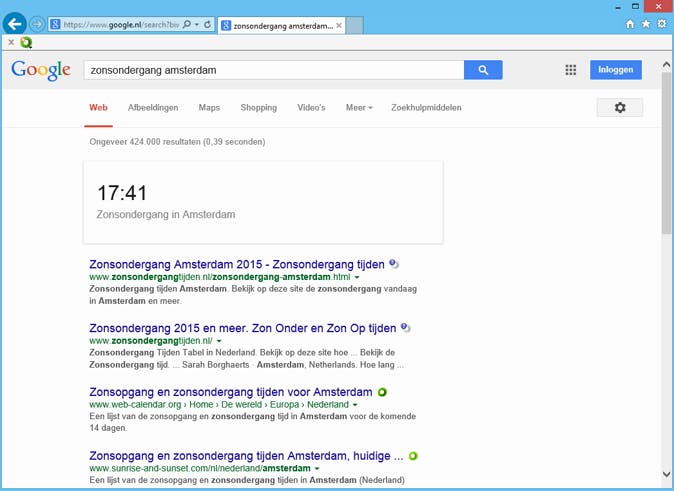Click the vertical scrollbar thumb

[x=666, y=153]
